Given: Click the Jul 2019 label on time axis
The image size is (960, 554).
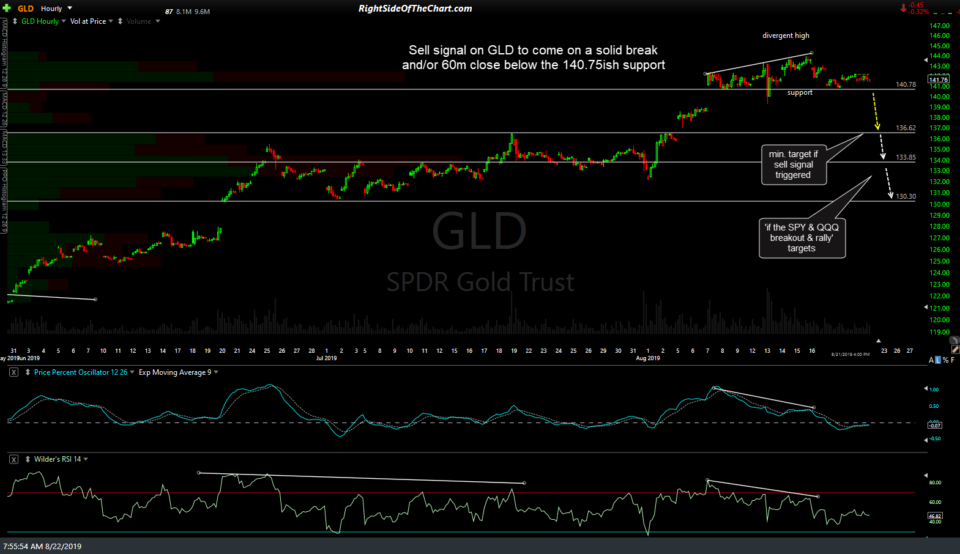Looking at the screenshot, I should coord(326,358).
